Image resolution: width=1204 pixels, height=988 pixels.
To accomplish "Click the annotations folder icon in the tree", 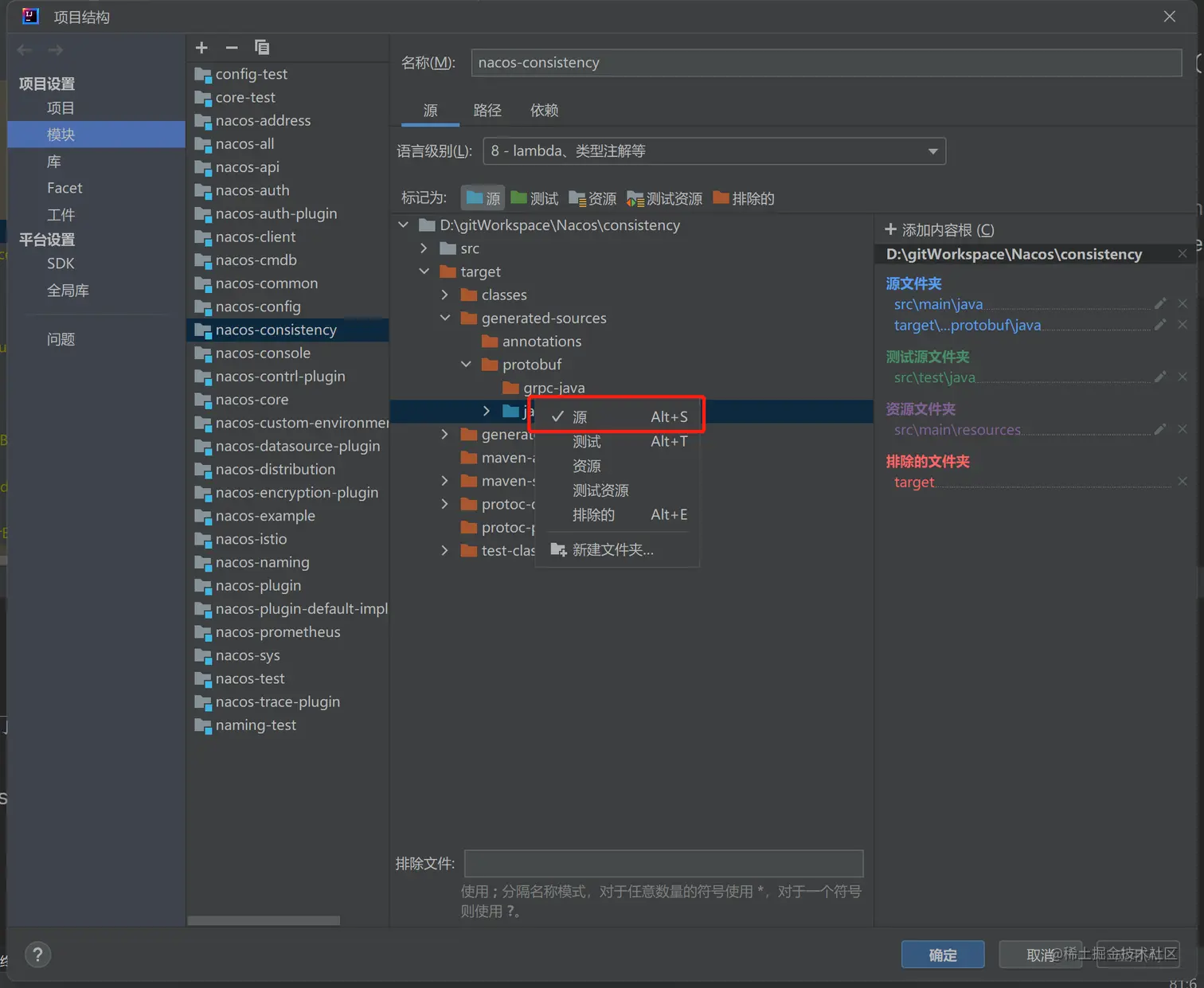I will [490, 342].
